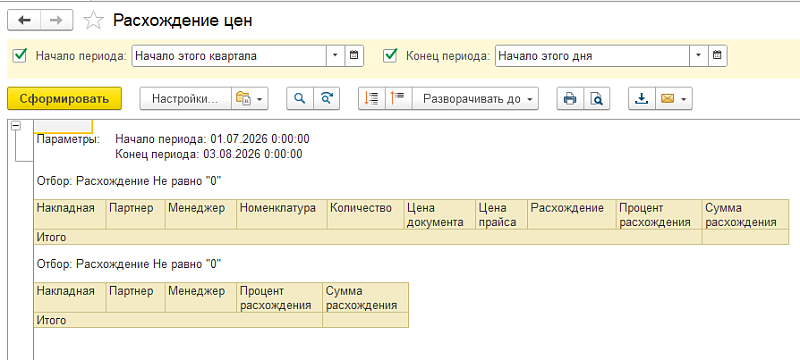
Task: Open the report variants icon next to Настройки
Action: 249,99
